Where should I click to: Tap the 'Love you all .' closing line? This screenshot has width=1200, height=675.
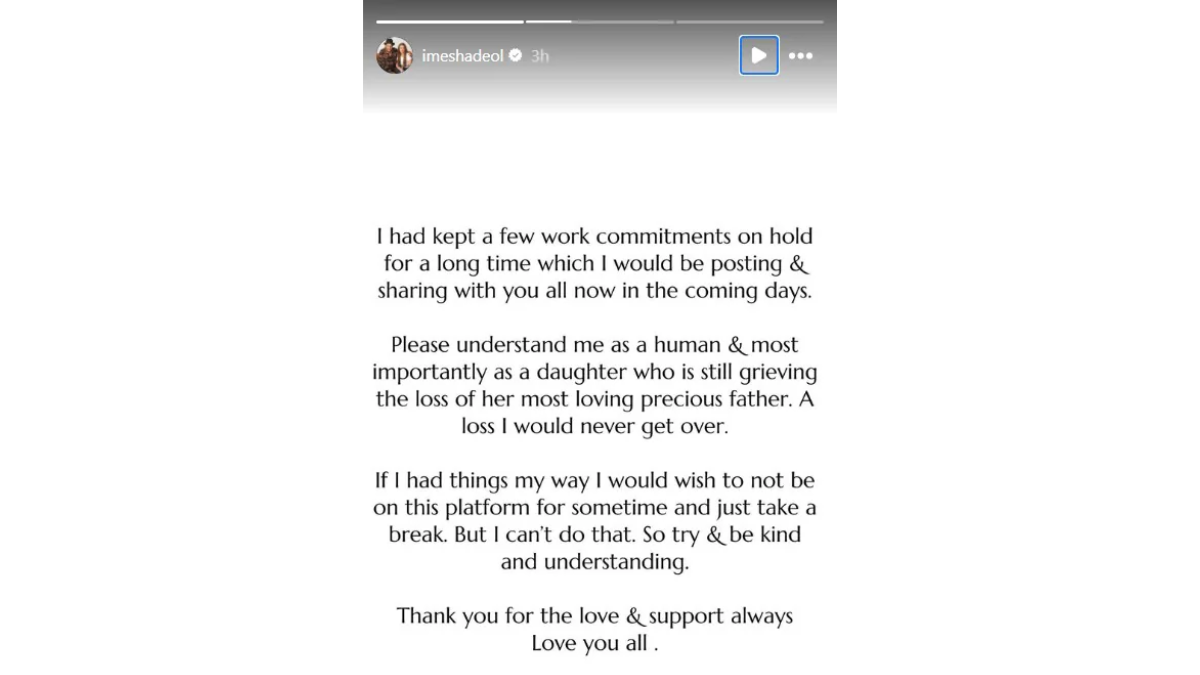tap(595, 643)
